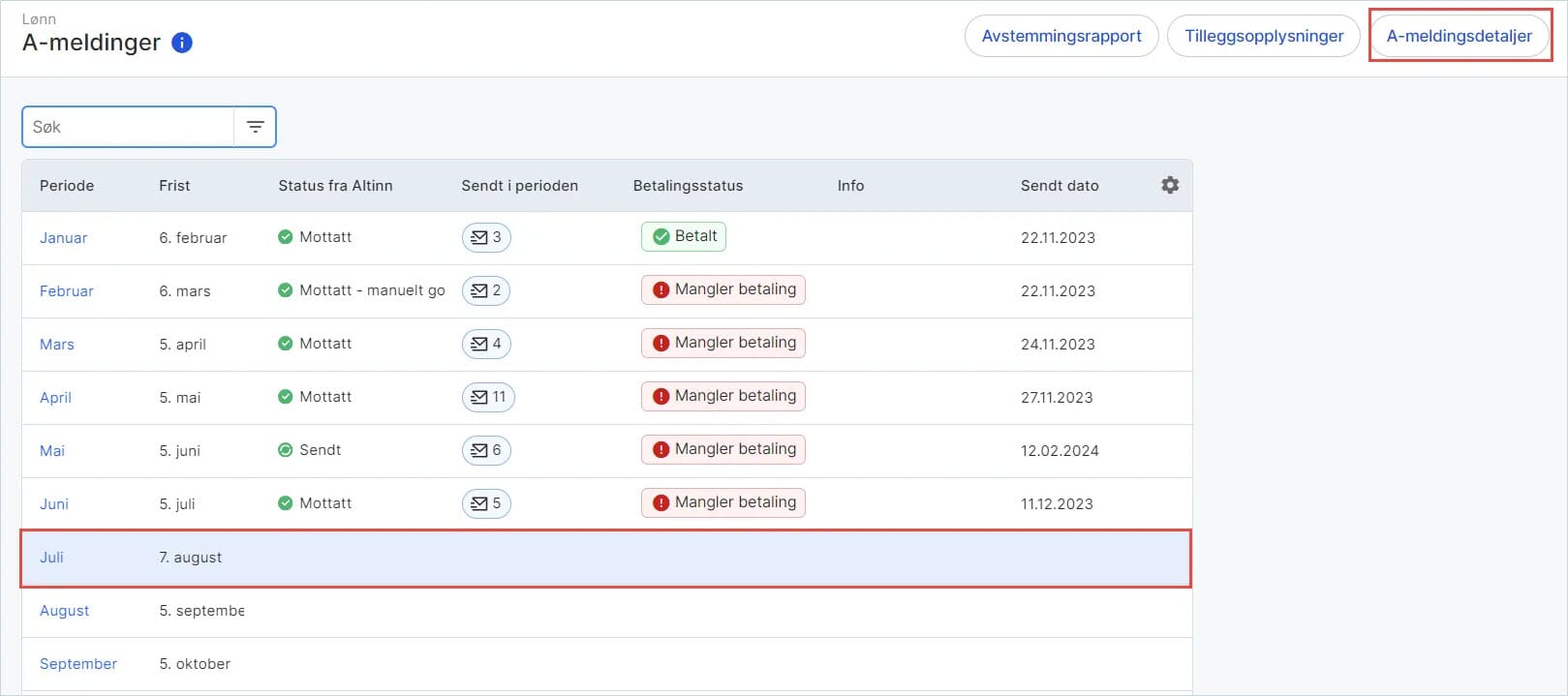The image size is (1568, 696).
Task: Open the 3 sent messages for Januar
Action: (x=486, y=237)
